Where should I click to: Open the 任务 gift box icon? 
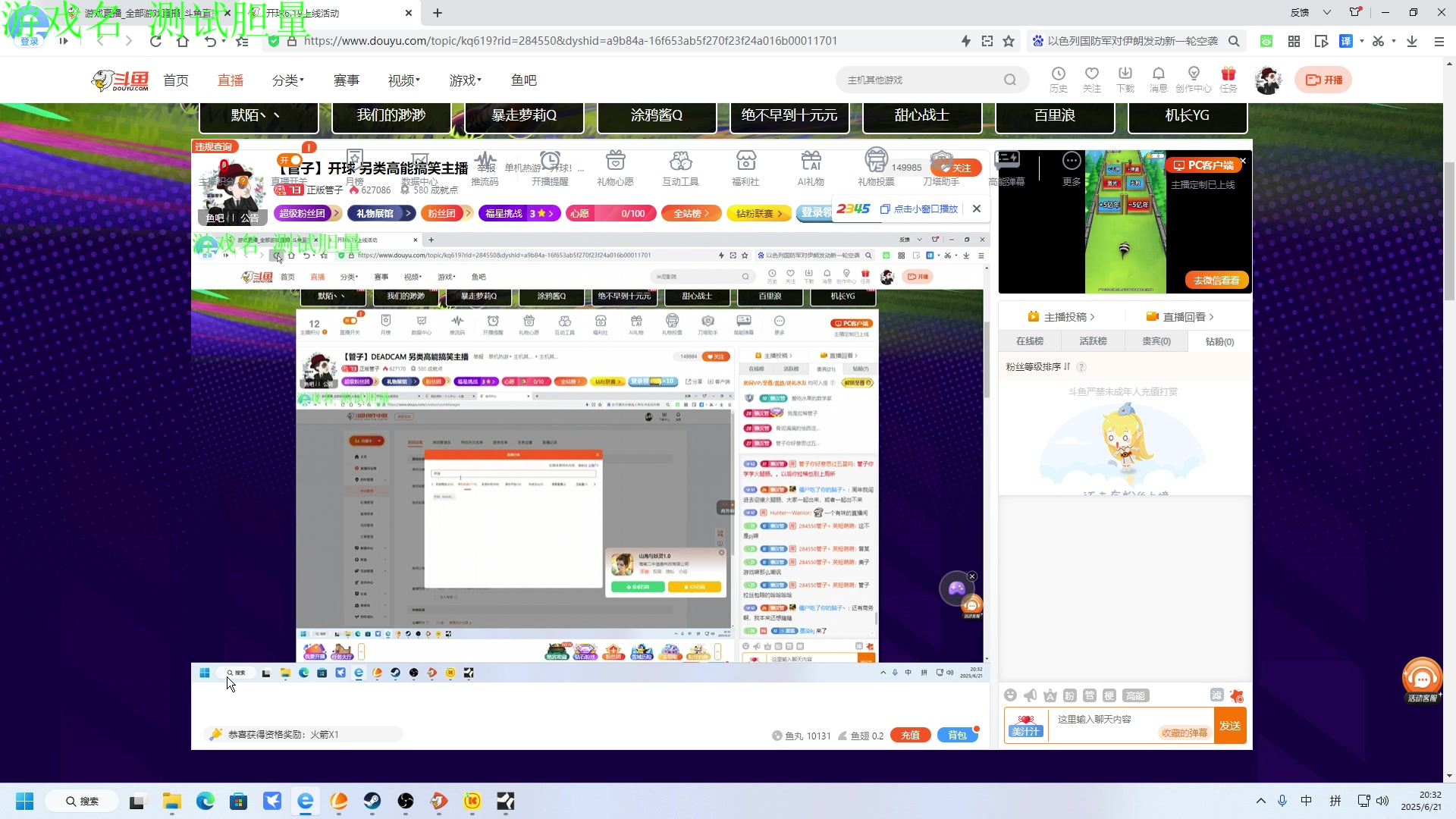tap(1228, 74)
